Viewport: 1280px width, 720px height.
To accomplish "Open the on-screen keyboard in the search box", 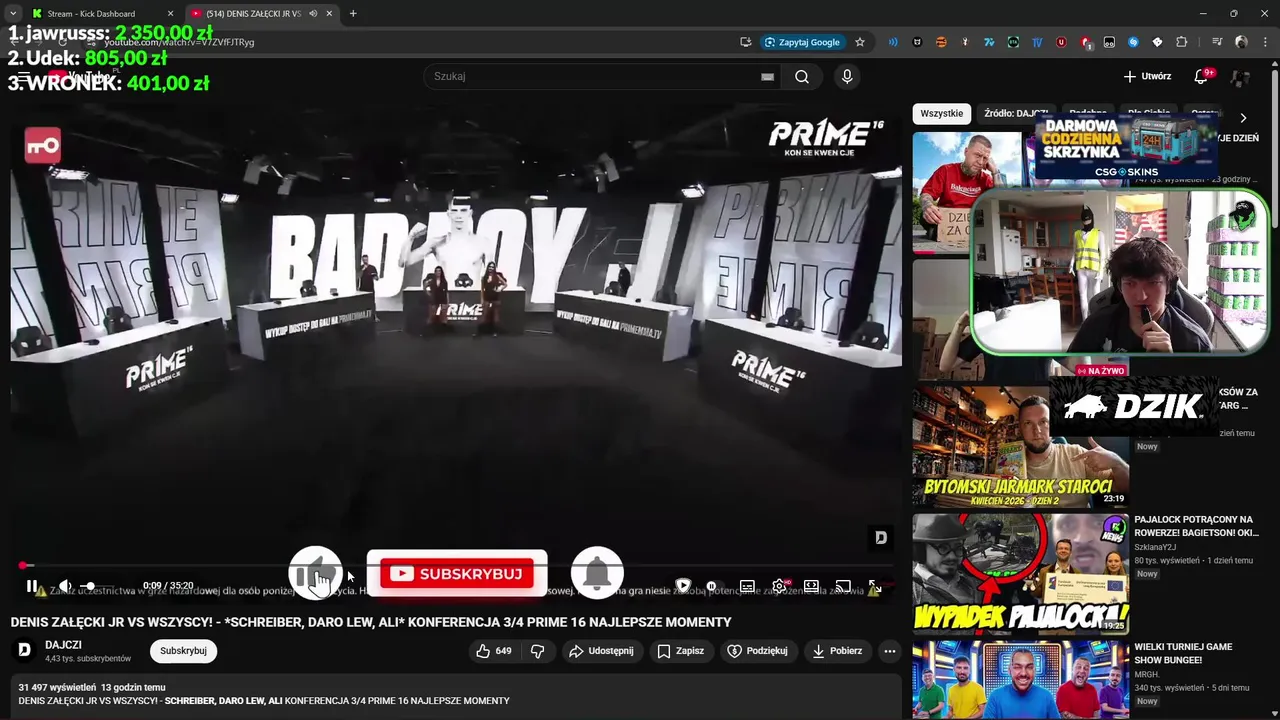I will tap(767, 76).
